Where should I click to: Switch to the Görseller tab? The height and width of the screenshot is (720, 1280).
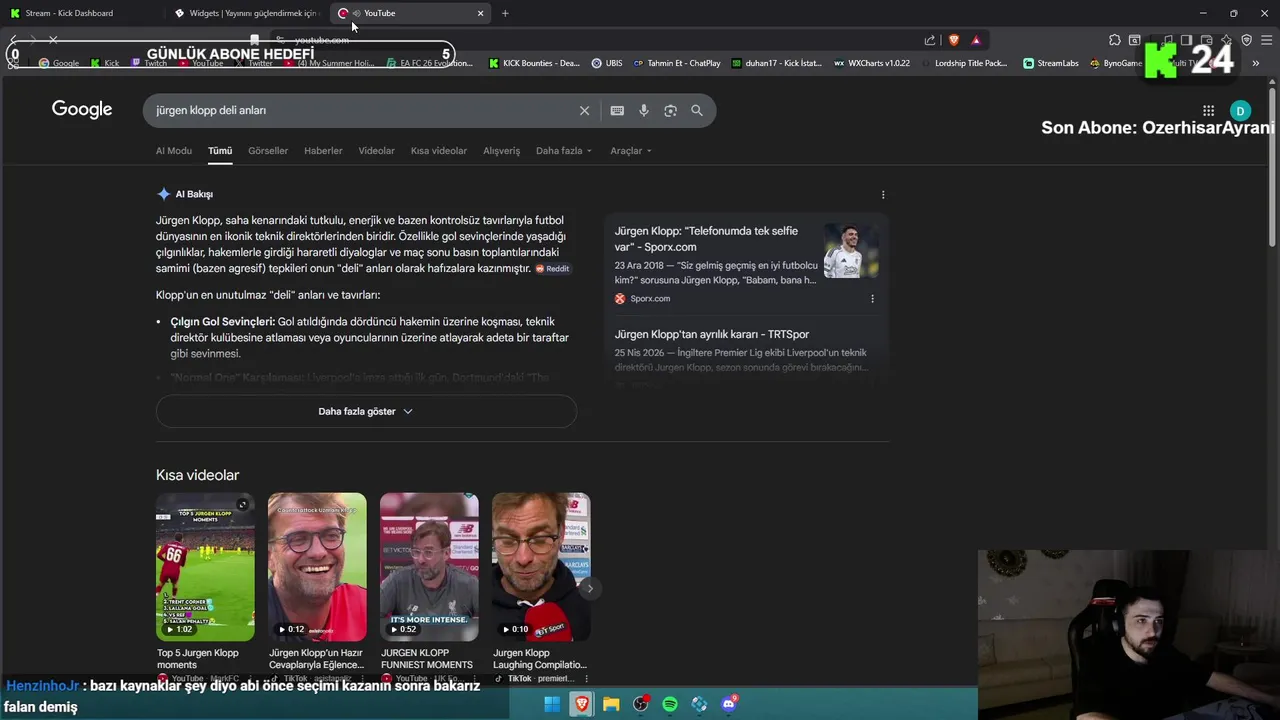268,151
